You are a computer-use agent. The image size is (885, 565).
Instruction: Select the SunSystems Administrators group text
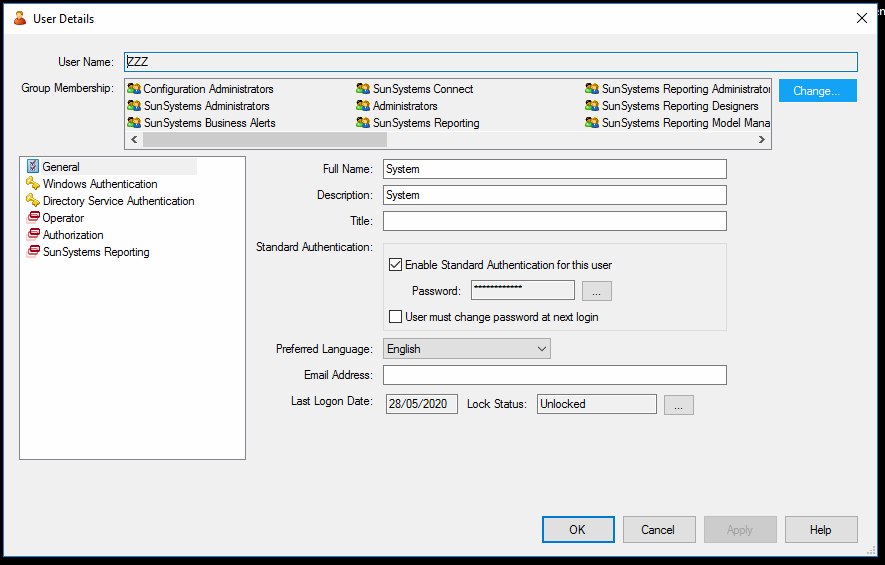coord(207,106)
